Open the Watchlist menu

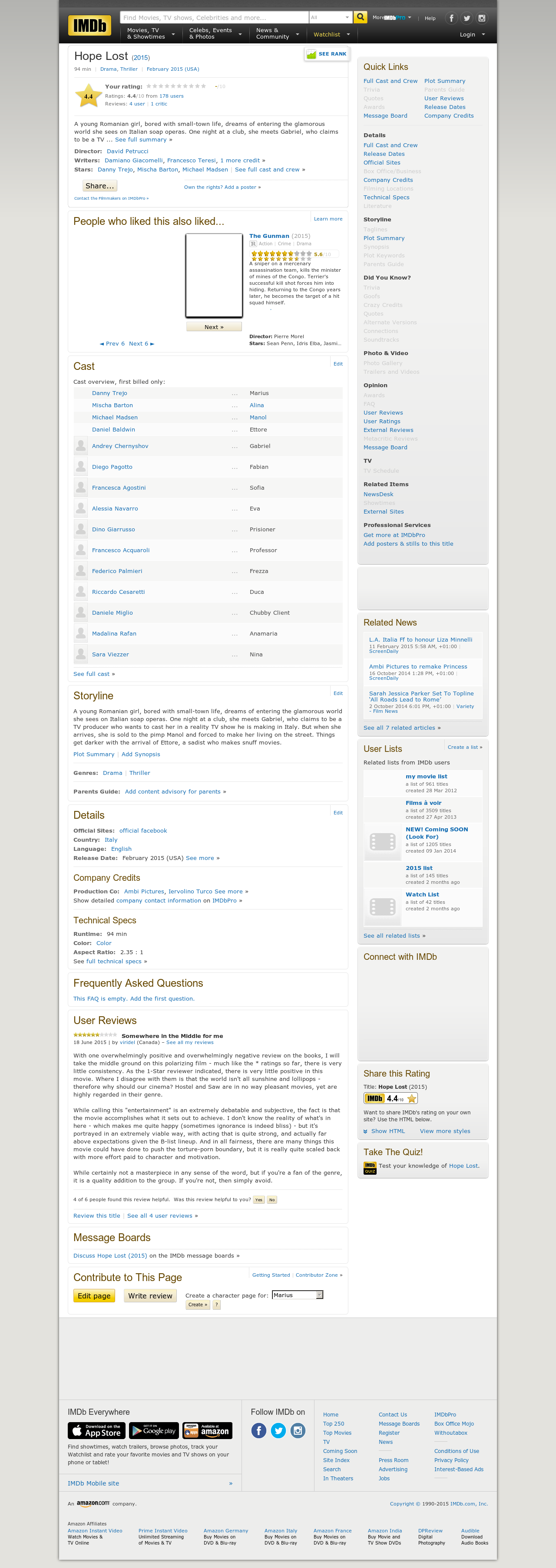(332, 35)
